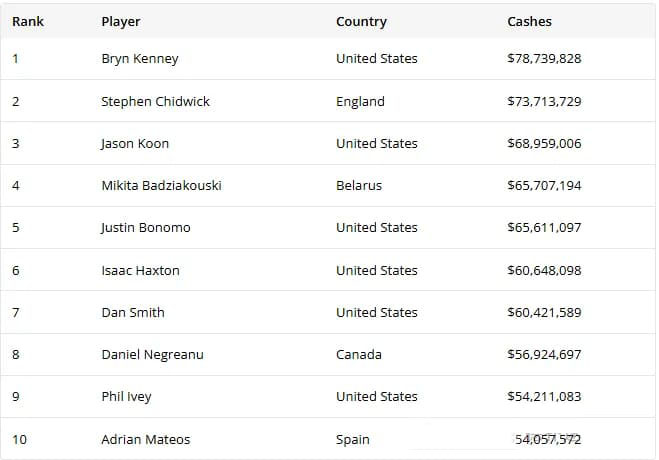This screenshot has height=460, width=659.
Task: Click the Canada country cell
Action: (x=359, y=354)
